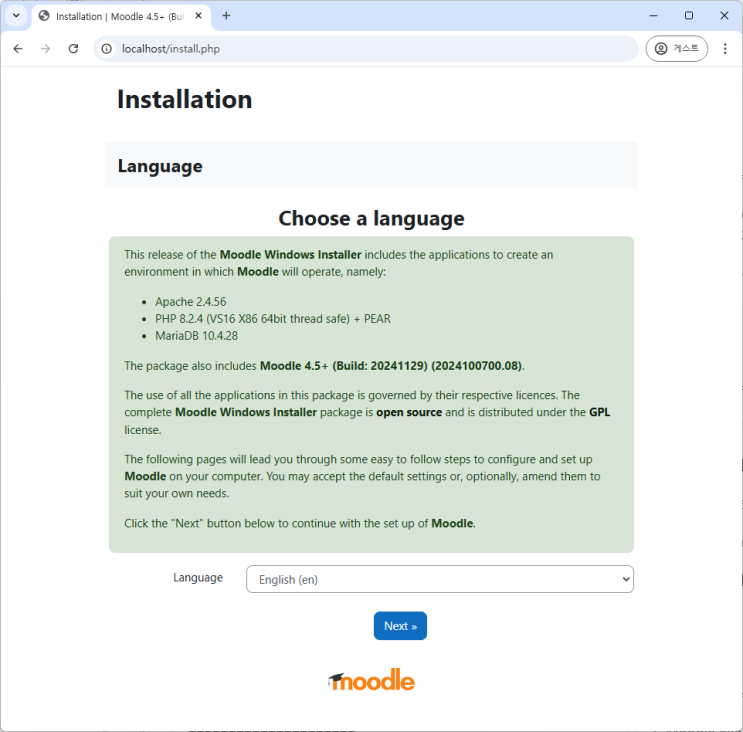Click the 'Moodle 4.5+ (Build: 20241129)' text

[x=344, y=366]
